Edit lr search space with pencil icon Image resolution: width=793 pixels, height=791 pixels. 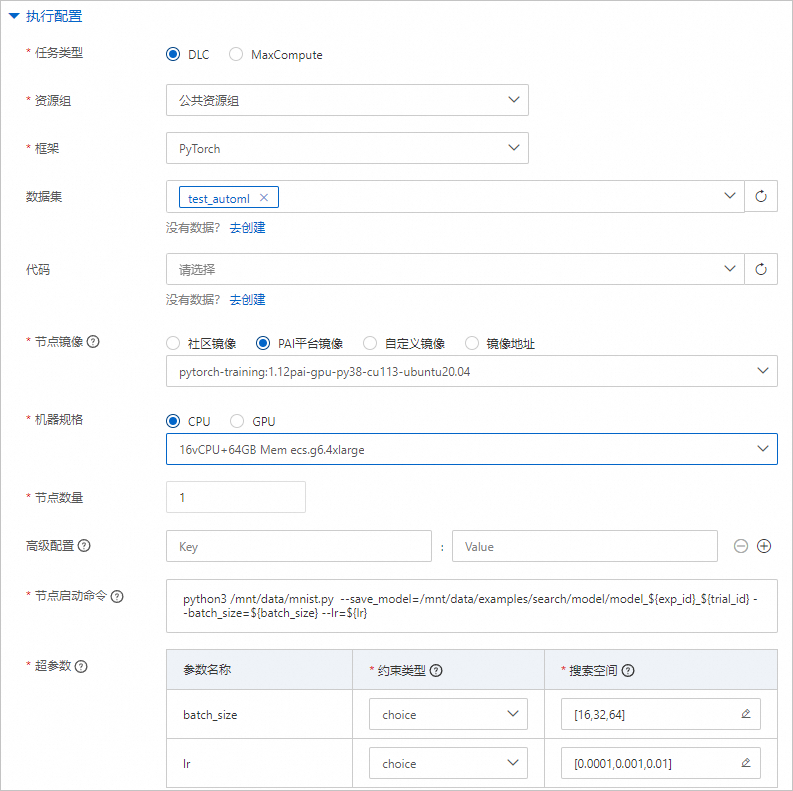coord(746,763)
